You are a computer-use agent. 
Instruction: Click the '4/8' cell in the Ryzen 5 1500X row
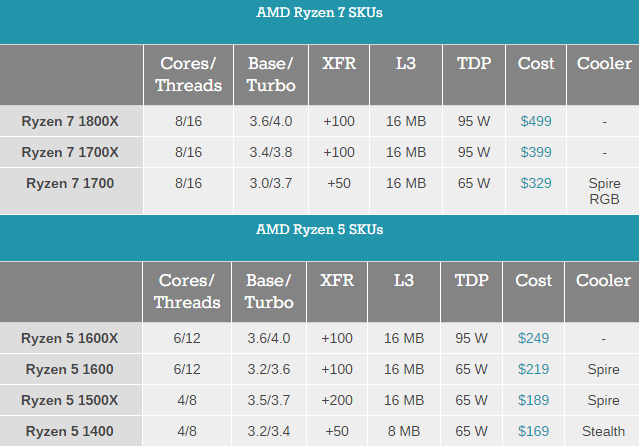(187, 400)
